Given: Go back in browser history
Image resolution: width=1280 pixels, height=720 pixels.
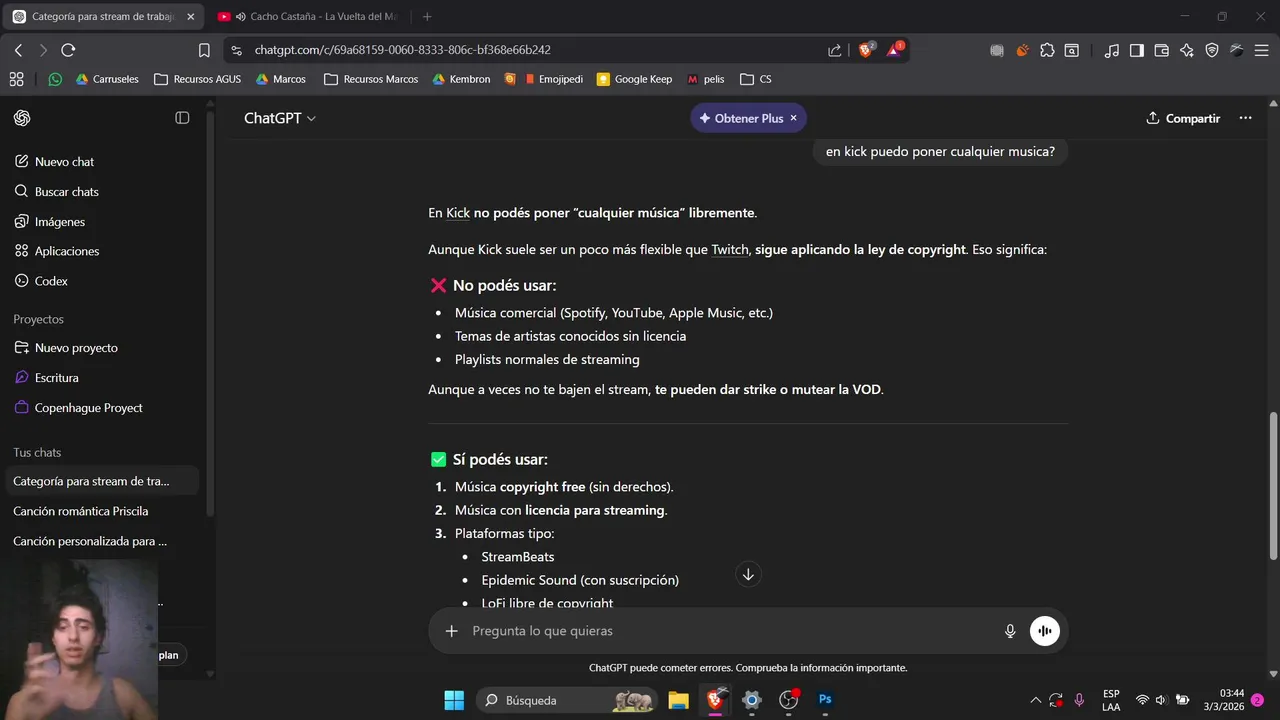Looking at the screenshot, I should (x=18, y=50).
